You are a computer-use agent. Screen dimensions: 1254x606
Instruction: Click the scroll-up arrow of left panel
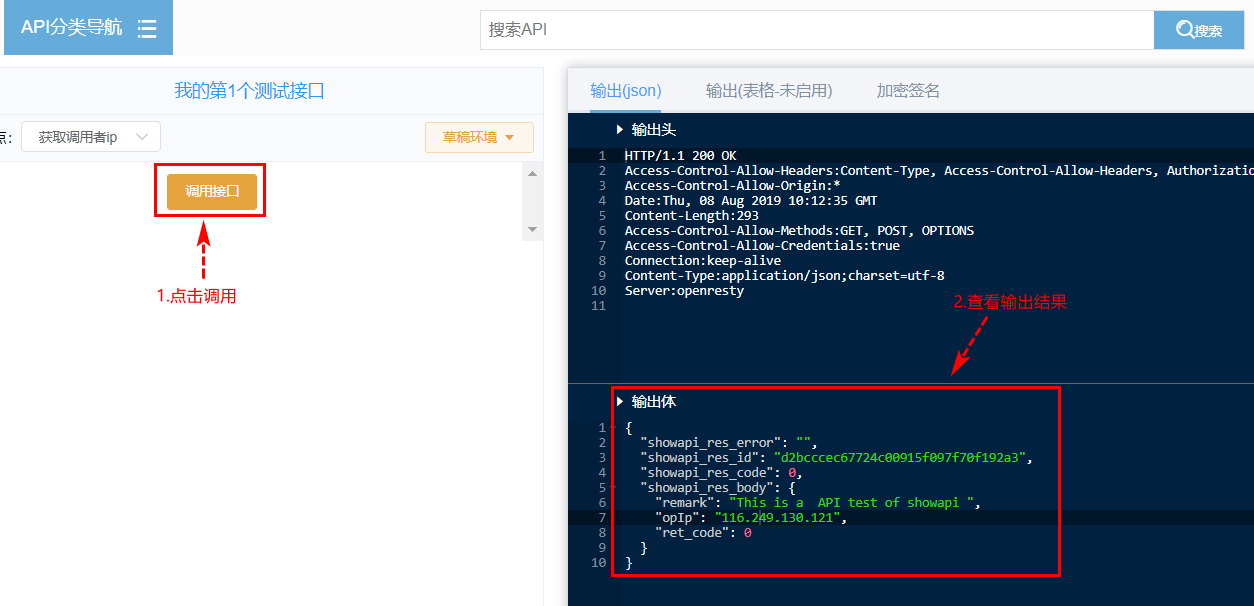[533, 174]
